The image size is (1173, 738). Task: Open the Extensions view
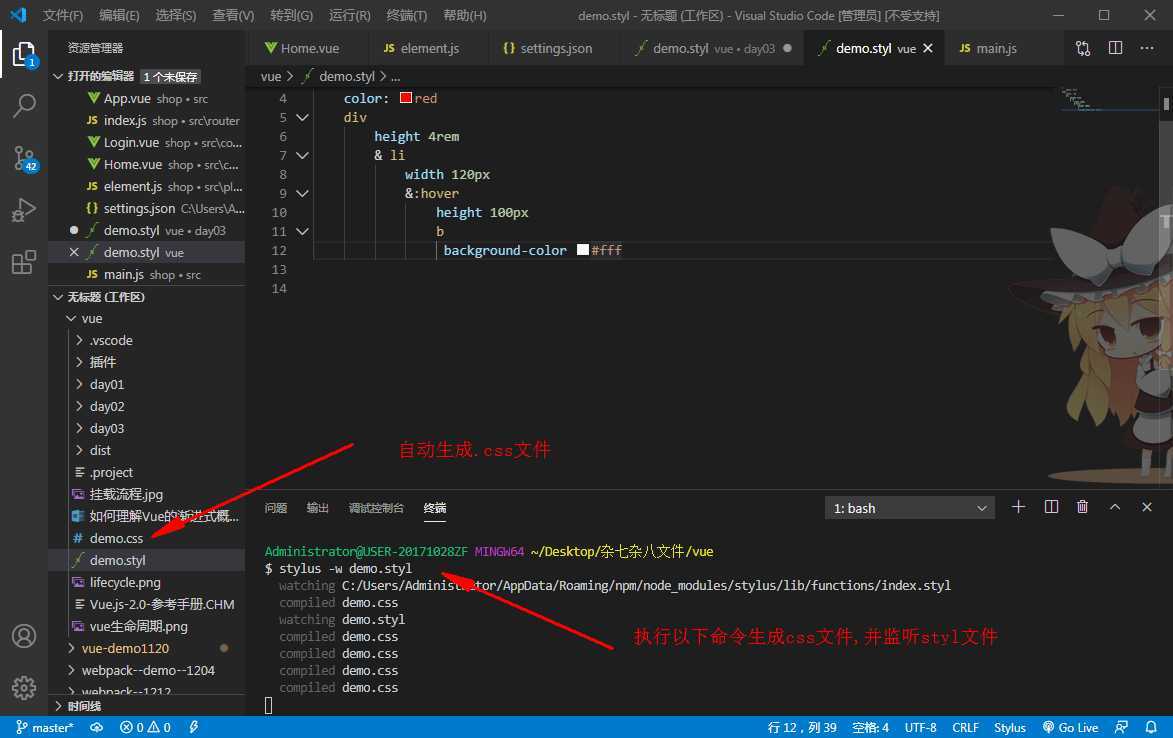coord(24,263)
